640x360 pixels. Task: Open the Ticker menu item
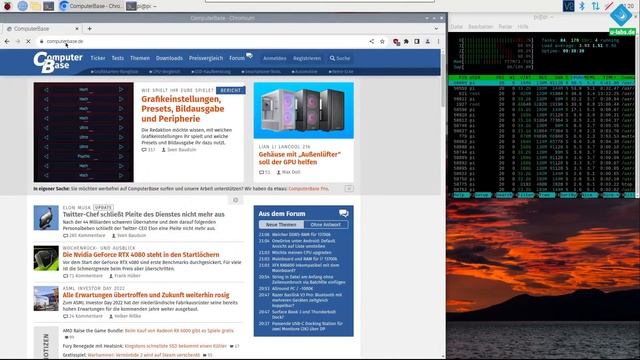[98, 58]
